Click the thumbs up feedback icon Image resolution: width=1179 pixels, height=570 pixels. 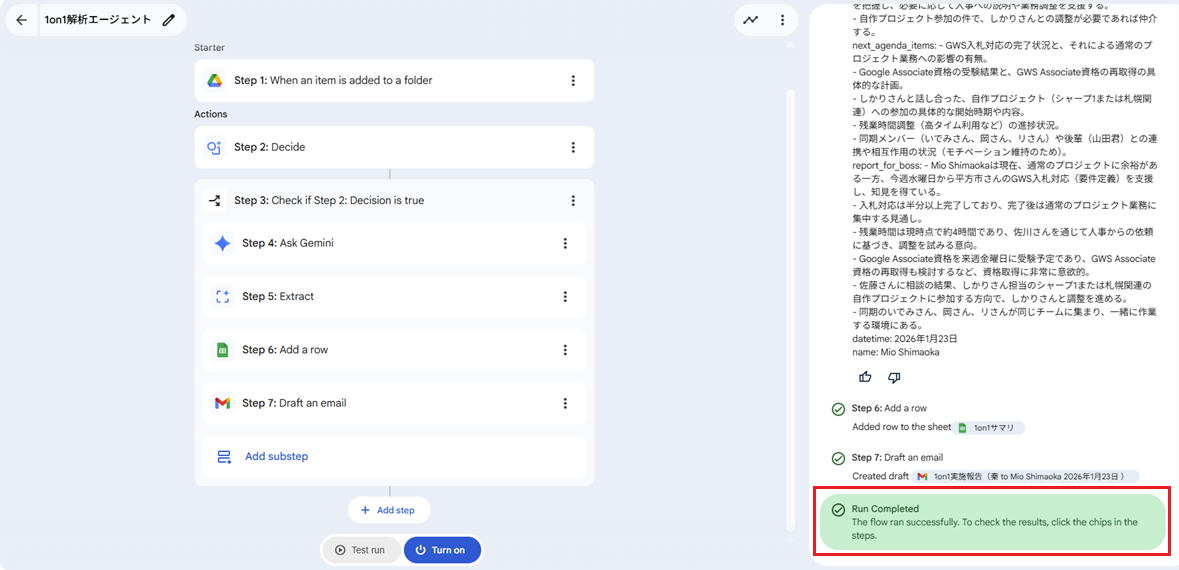865,377
